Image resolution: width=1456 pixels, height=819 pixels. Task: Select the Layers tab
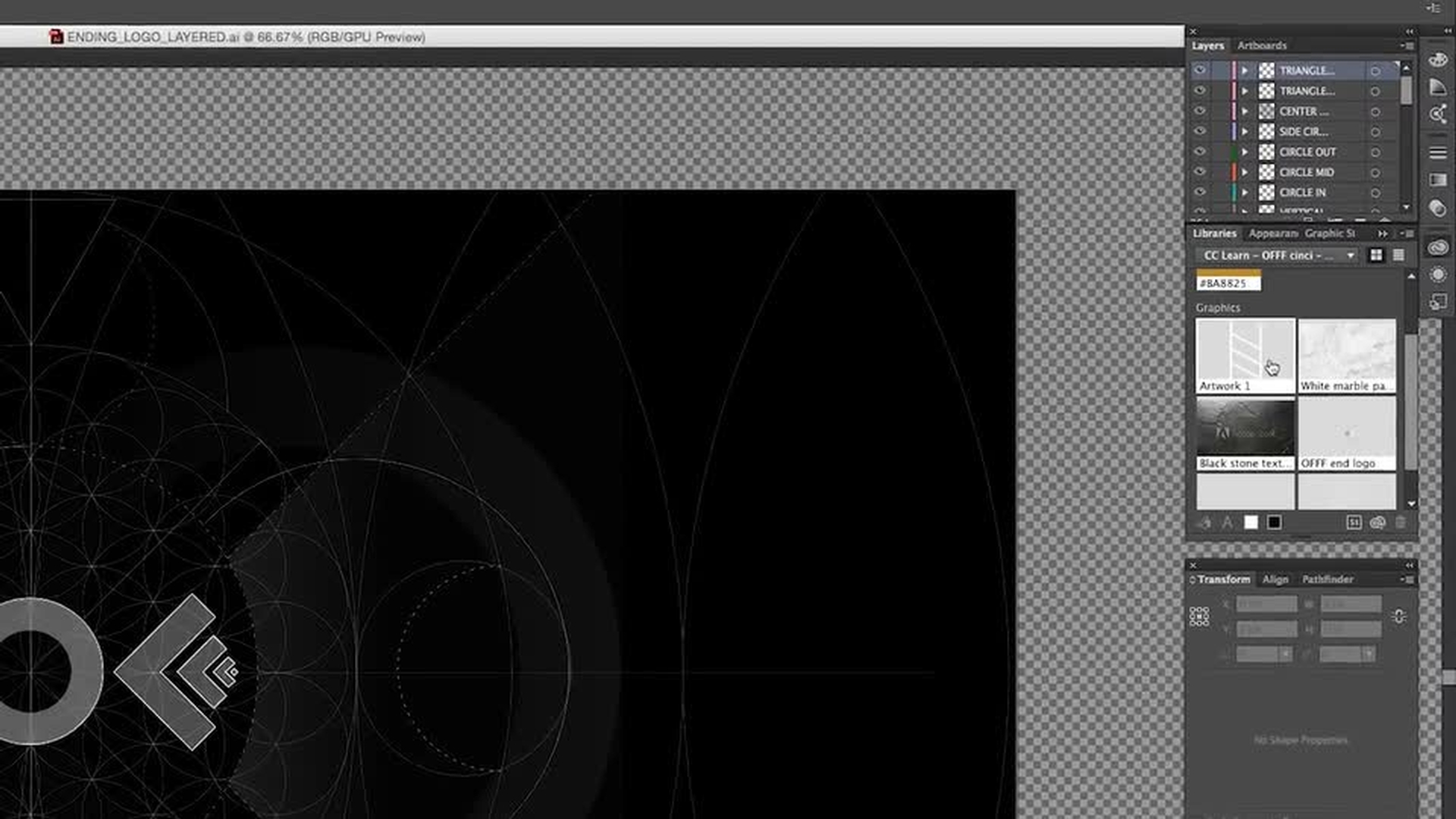pyautogui.click(x=1207, y=45)
